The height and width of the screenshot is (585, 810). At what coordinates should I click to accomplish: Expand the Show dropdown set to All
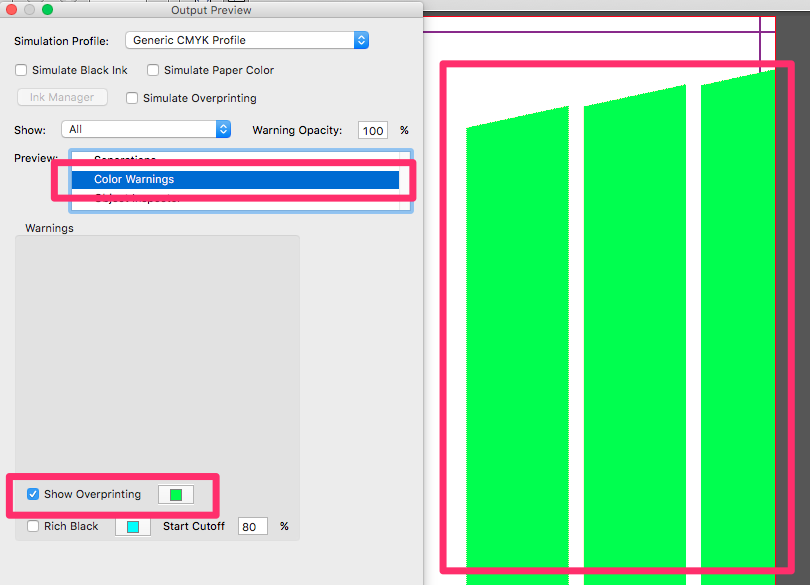[x=146, y=129]
